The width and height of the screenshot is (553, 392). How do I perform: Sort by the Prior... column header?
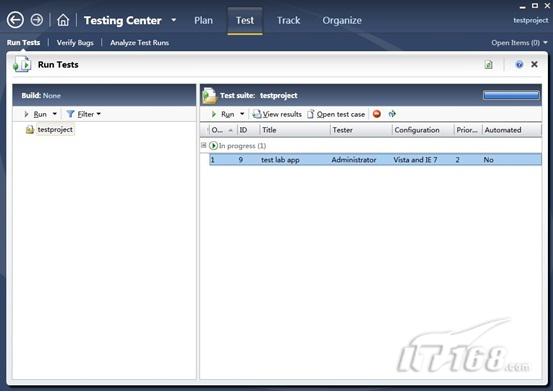pos(468,130)
